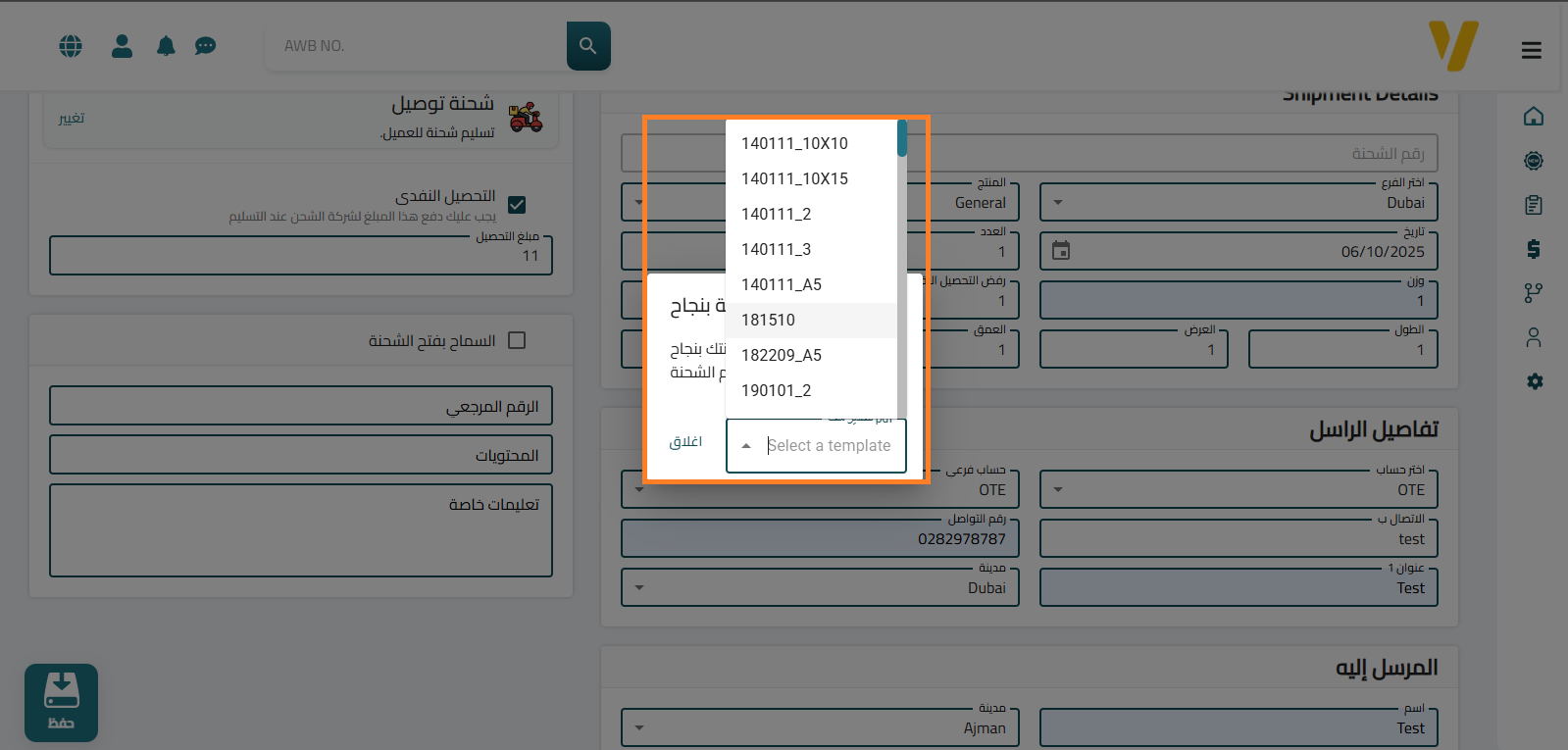
Task: Open the dollar finance icon in sidebar
Action: click(1534, 249)
